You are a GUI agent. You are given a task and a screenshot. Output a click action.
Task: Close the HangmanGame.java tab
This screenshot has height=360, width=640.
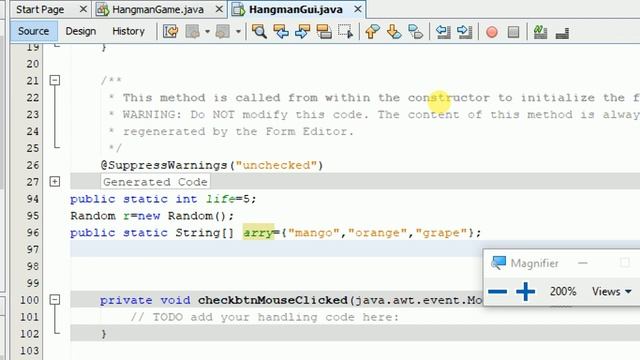tap(219, 9)
